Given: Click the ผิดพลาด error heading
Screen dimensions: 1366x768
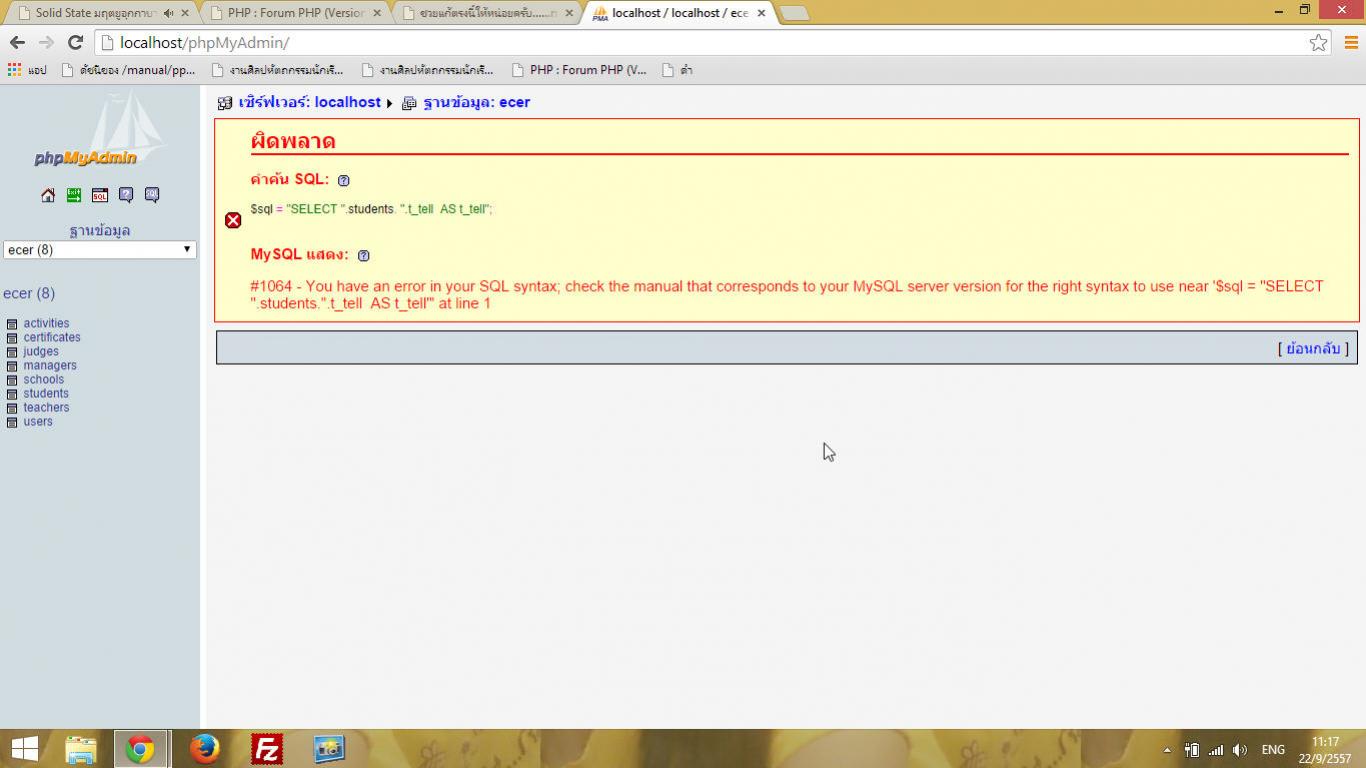Looking at the screenshot, I should 293,141.
